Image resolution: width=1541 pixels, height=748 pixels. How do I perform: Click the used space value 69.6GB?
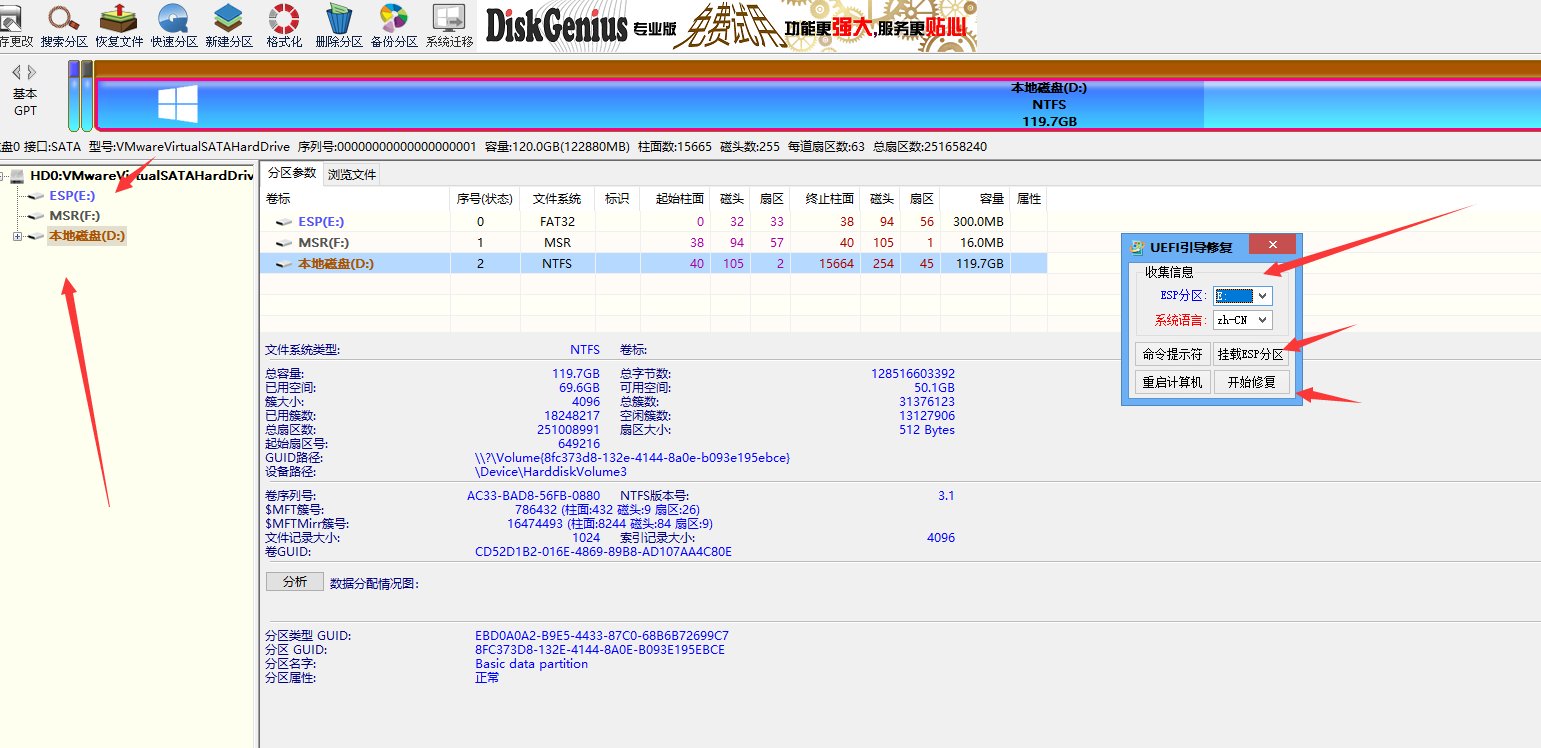[580, 388]
